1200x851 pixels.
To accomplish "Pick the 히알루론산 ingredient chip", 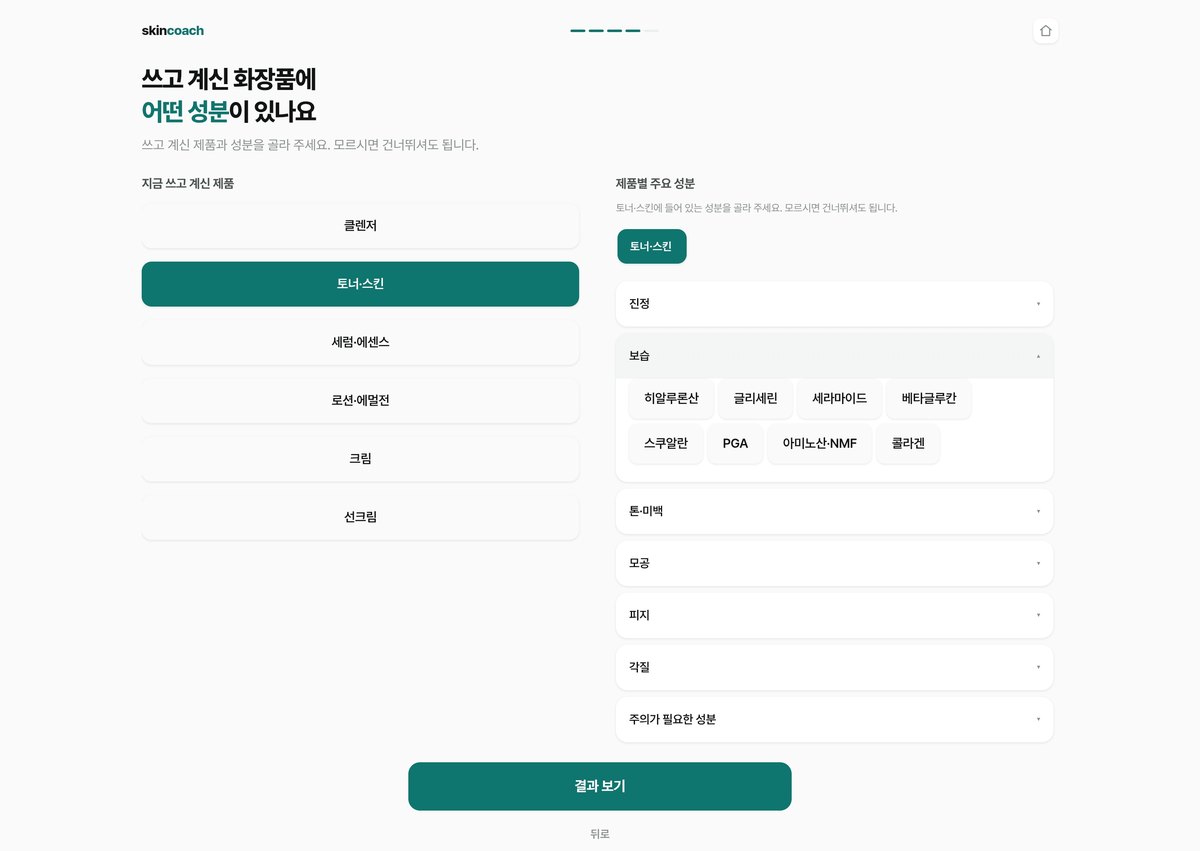I will point(671,398).
